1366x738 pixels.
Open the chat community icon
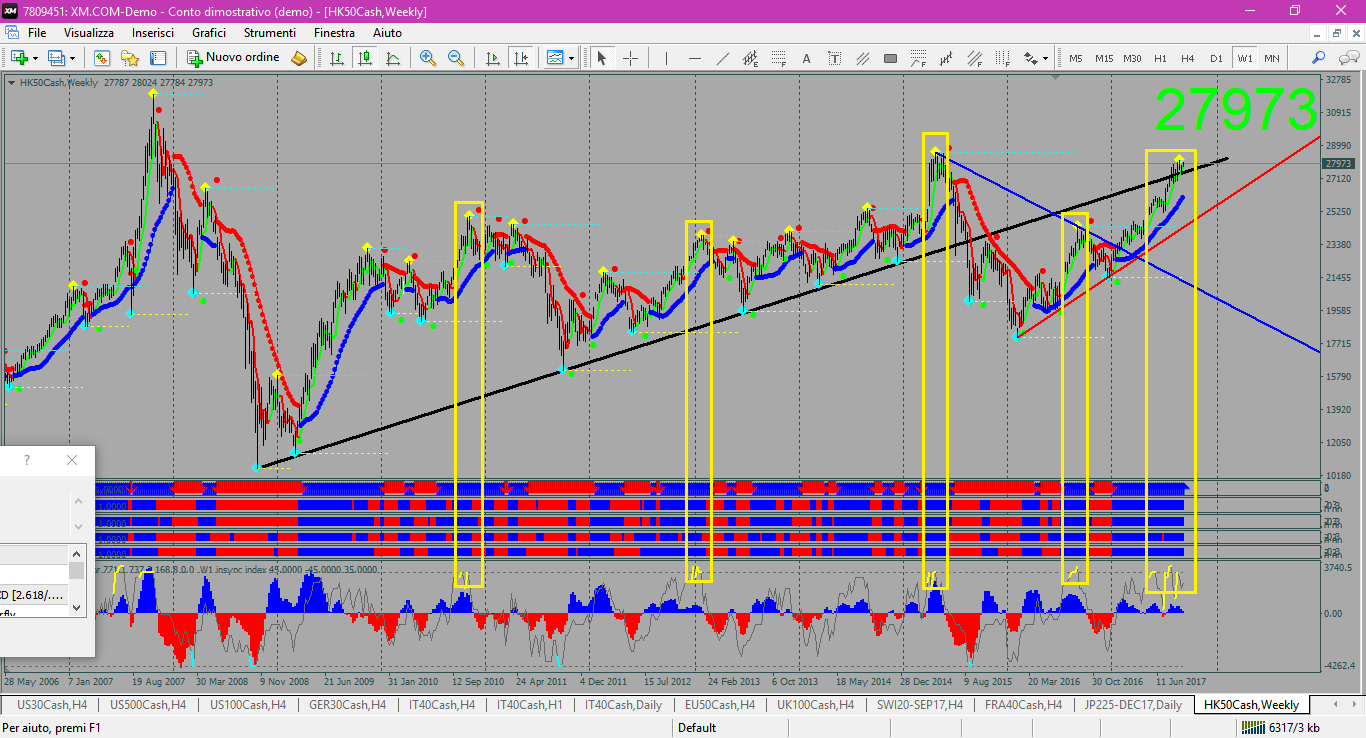[x=1347, y=58]
